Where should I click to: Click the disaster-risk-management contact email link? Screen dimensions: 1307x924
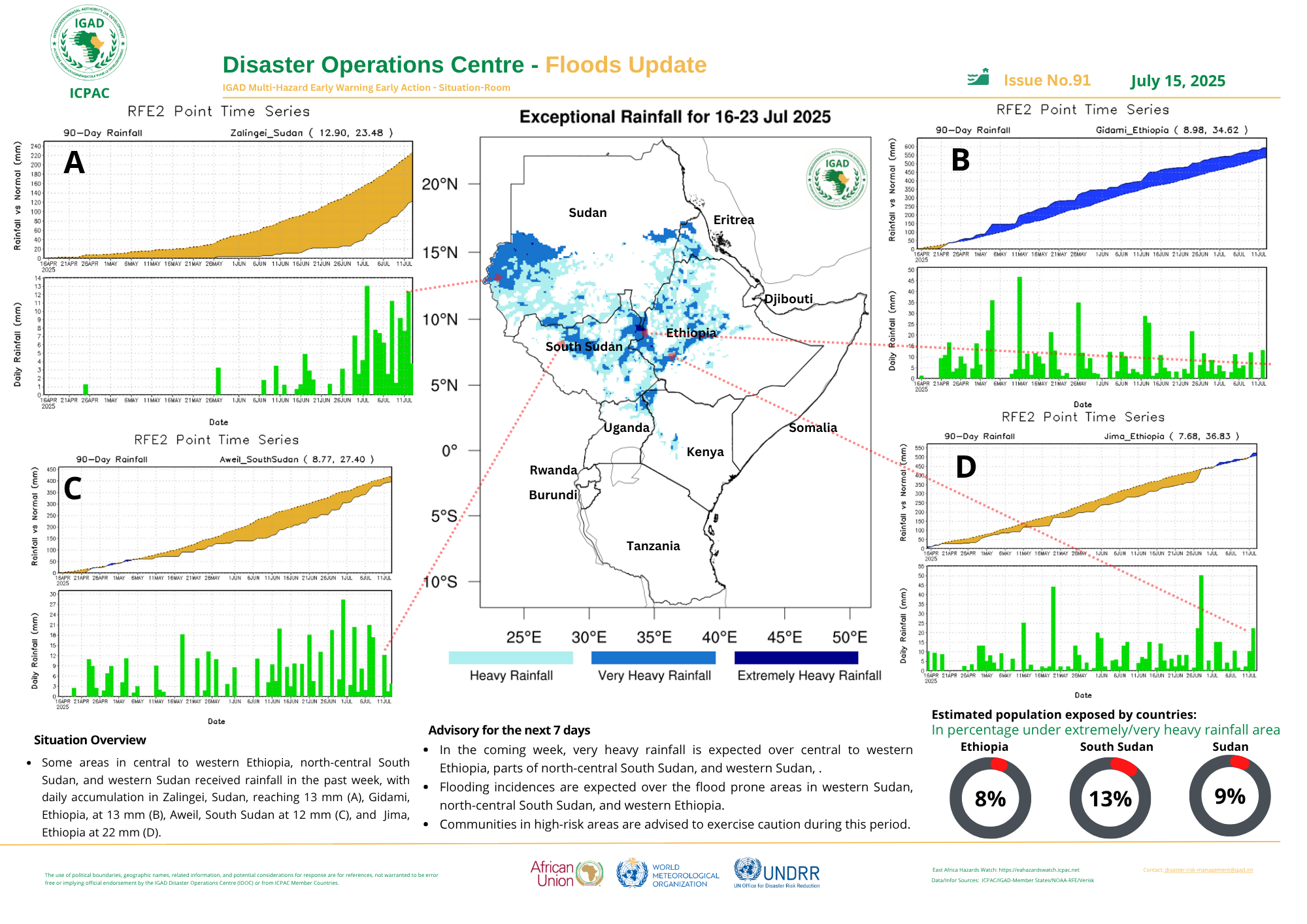[x=1208, y=870]
